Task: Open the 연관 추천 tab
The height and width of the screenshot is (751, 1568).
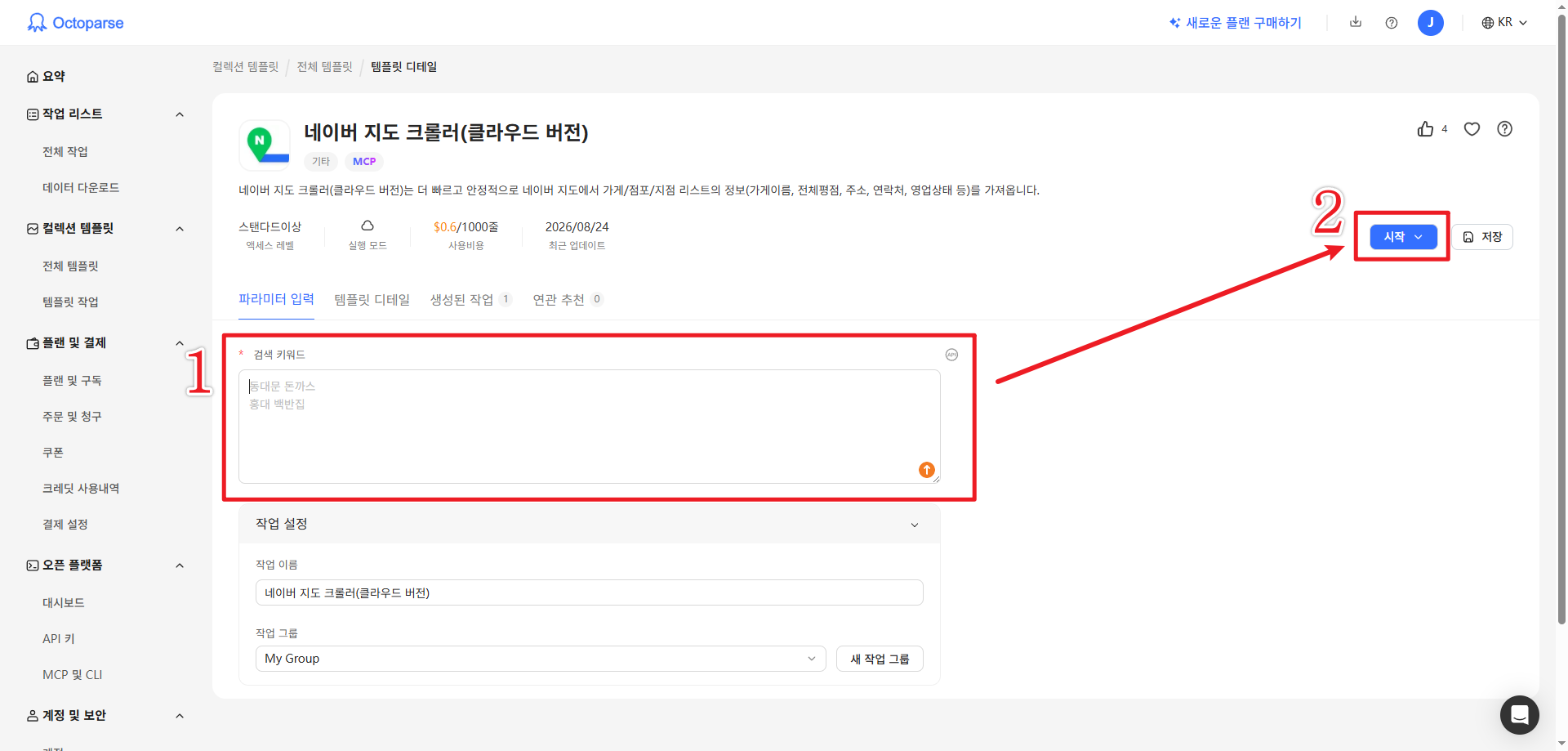Action: click(568, 300)
